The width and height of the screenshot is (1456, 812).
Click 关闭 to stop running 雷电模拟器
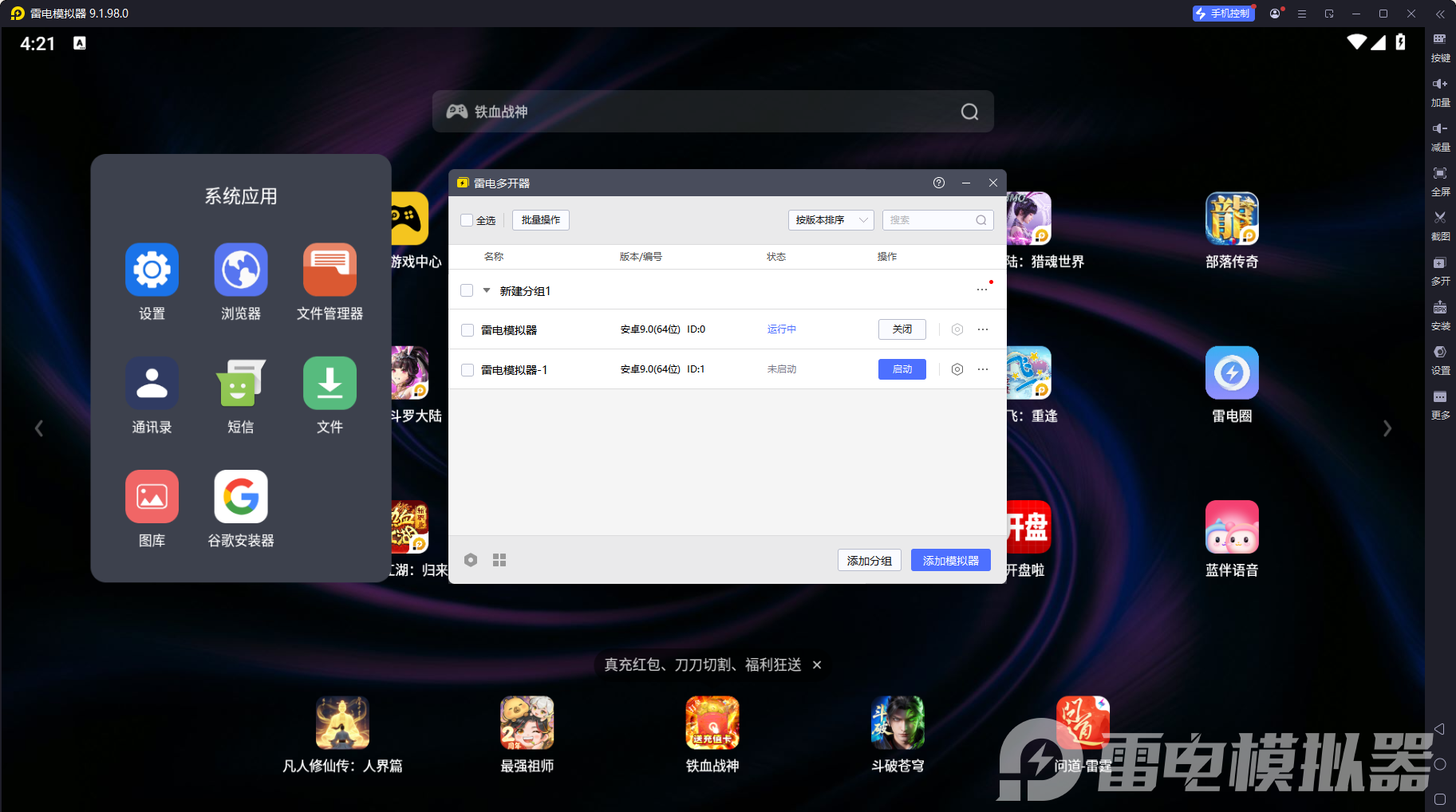902,329
